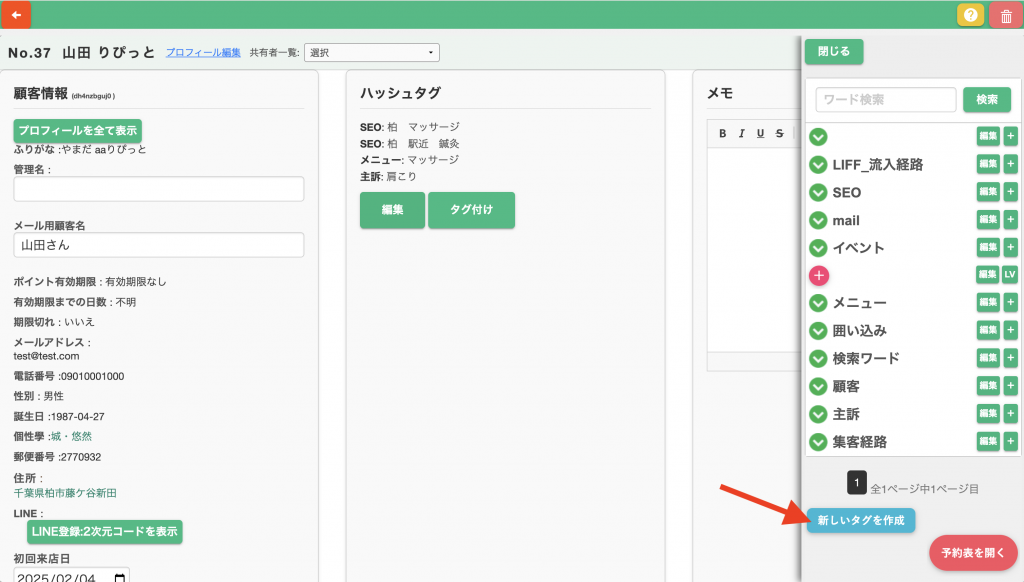Screen dimensions: 1024x582
Task: Click the plus icon beside イベント tag
Action: coord(1010,248)
